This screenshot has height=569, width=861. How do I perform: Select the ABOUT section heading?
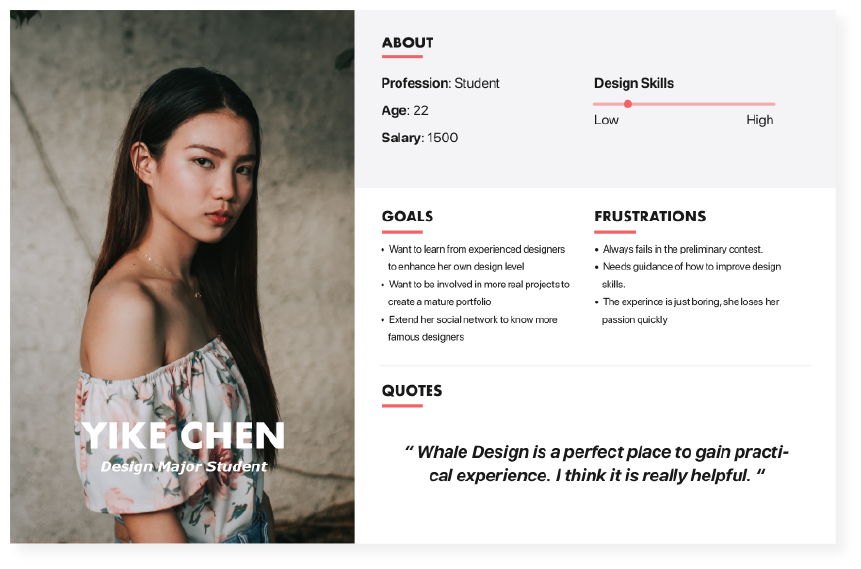click(407, 43)
